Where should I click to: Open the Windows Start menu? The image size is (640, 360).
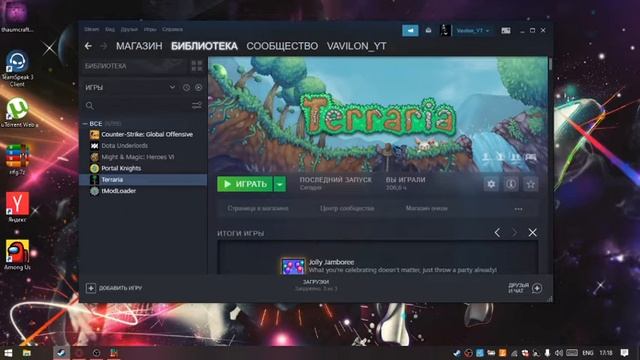tap(8, 353)
